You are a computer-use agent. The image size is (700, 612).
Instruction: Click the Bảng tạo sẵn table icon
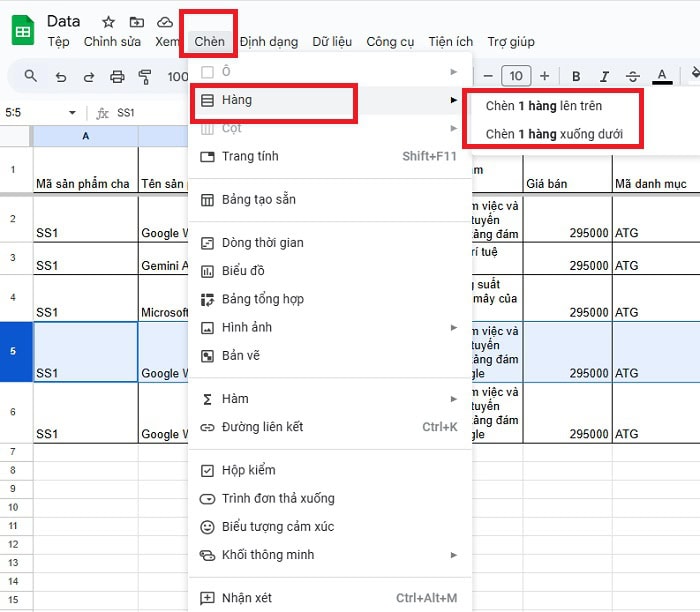click(x=207, y=200)
